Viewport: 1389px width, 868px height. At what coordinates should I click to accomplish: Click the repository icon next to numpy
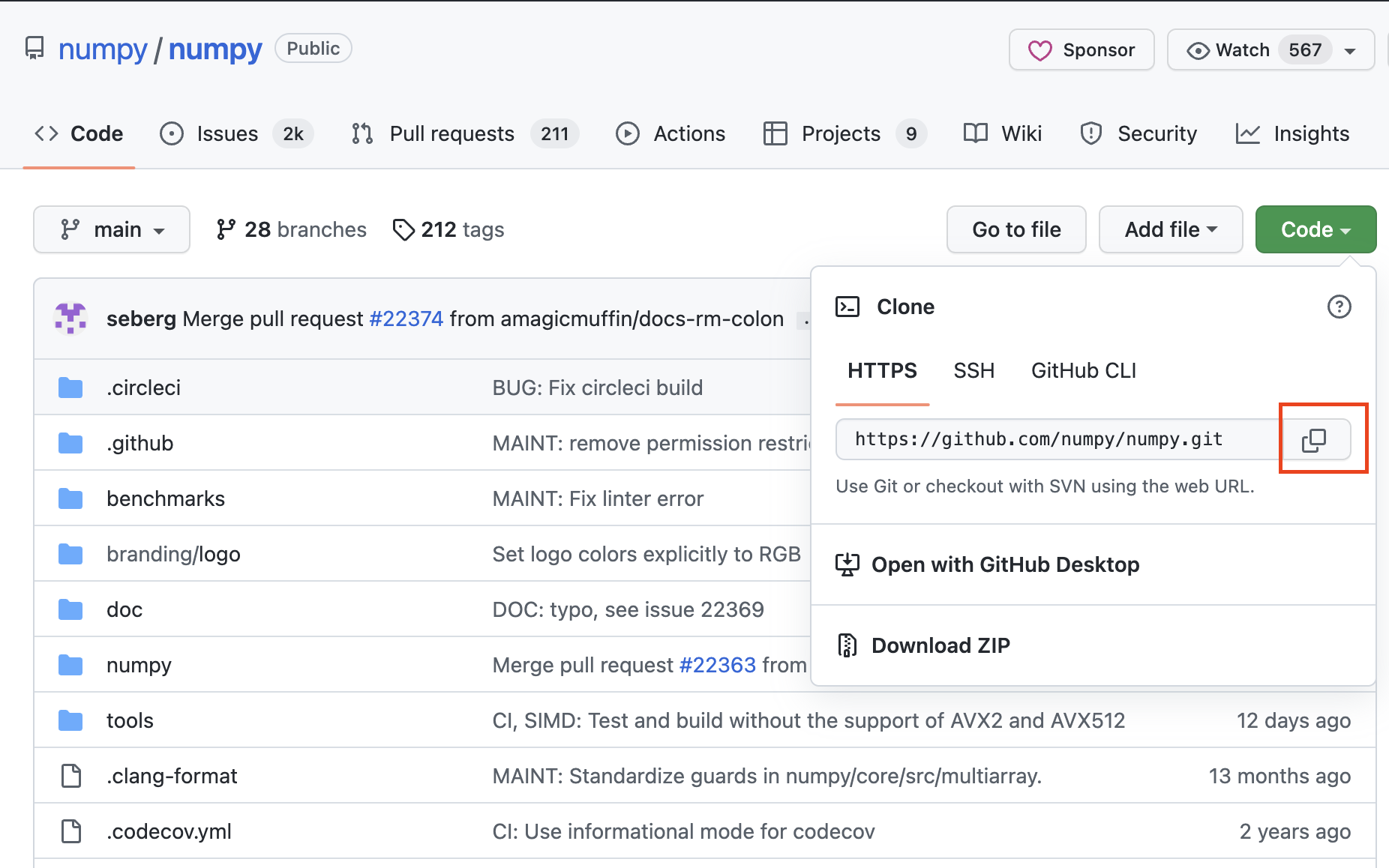point(34,49)
